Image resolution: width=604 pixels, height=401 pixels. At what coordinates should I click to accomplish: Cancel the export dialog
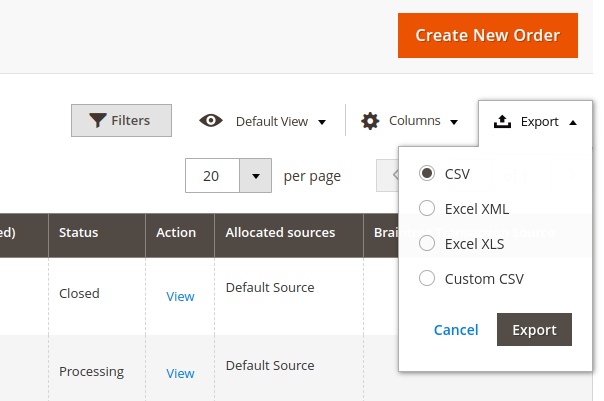456,330
